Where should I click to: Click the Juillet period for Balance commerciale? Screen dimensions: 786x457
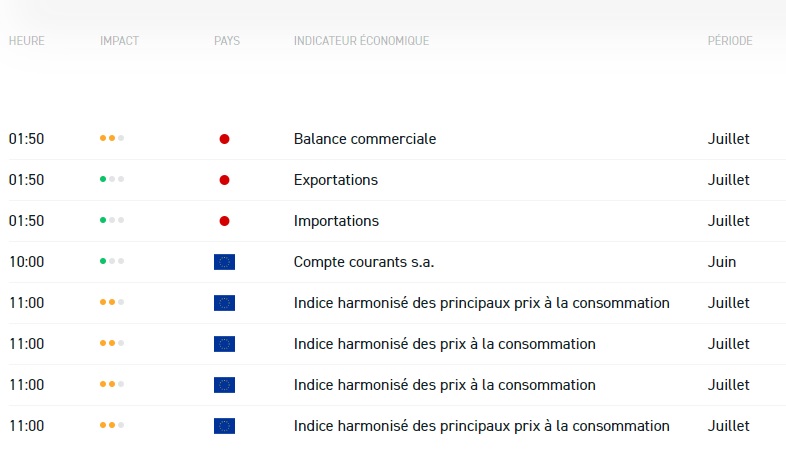point(728,139)
